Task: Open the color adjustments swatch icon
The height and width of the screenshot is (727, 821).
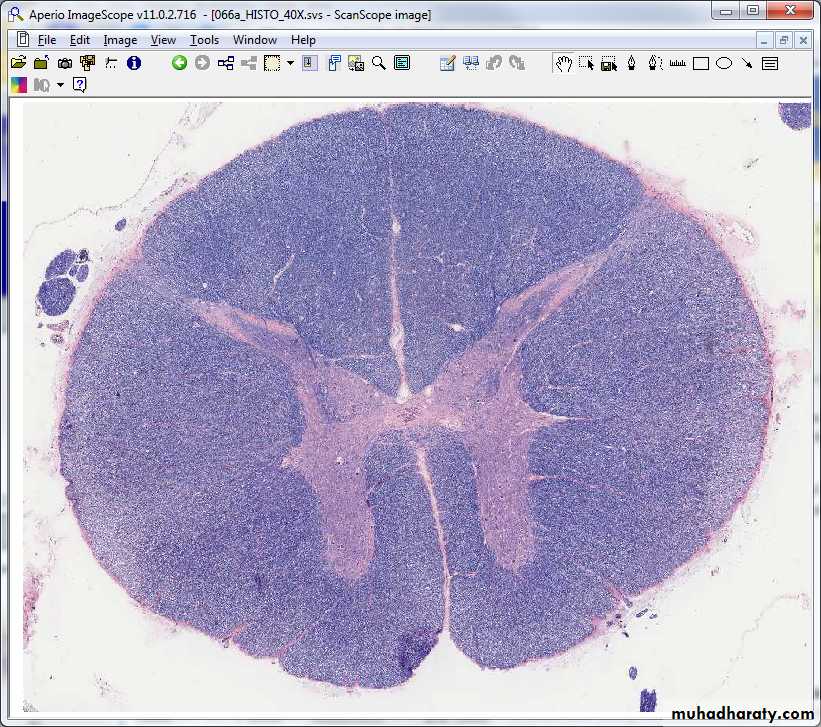Action: 19,85
